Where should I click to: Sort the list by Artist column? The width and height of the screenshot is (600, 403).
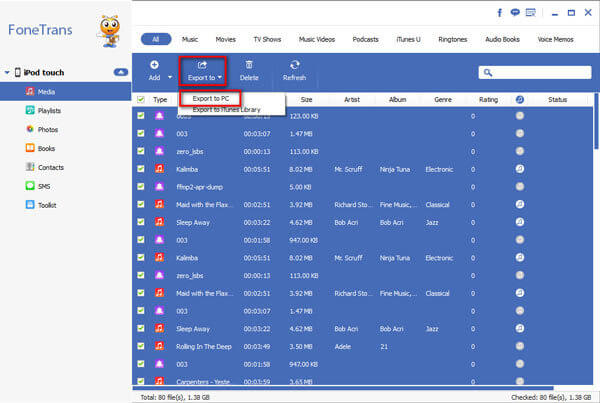tap(352, 100)
